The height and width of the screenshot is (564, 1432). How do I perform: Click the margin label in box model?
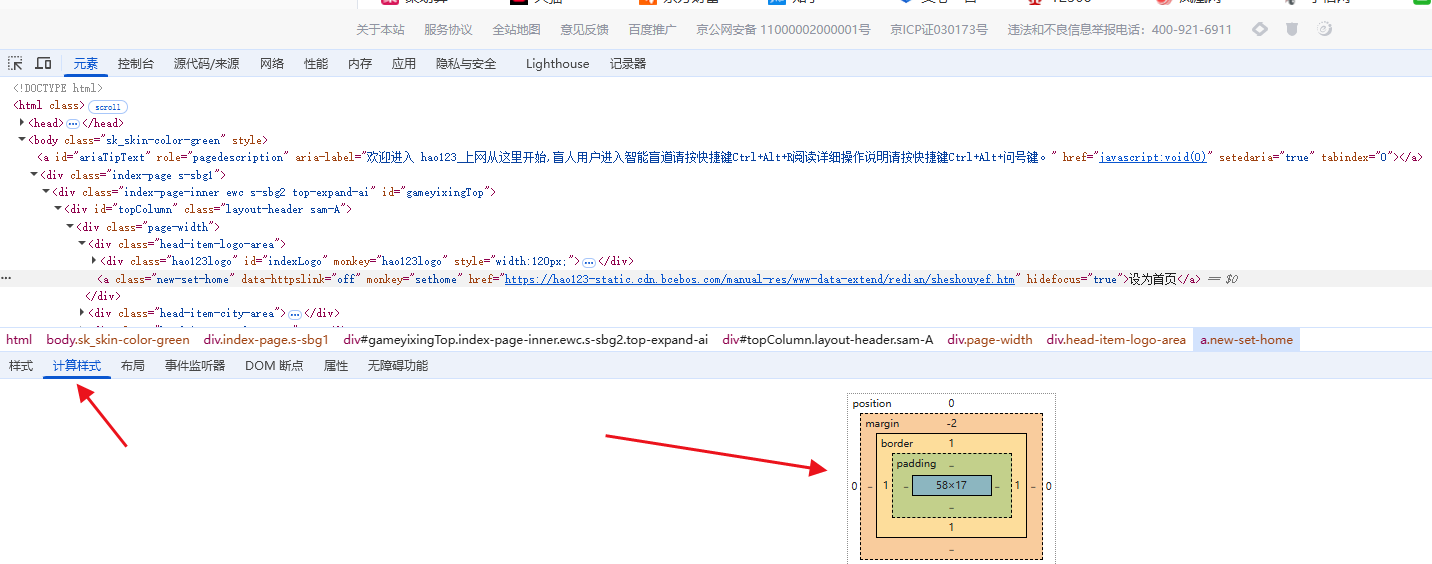coord(882,424)
